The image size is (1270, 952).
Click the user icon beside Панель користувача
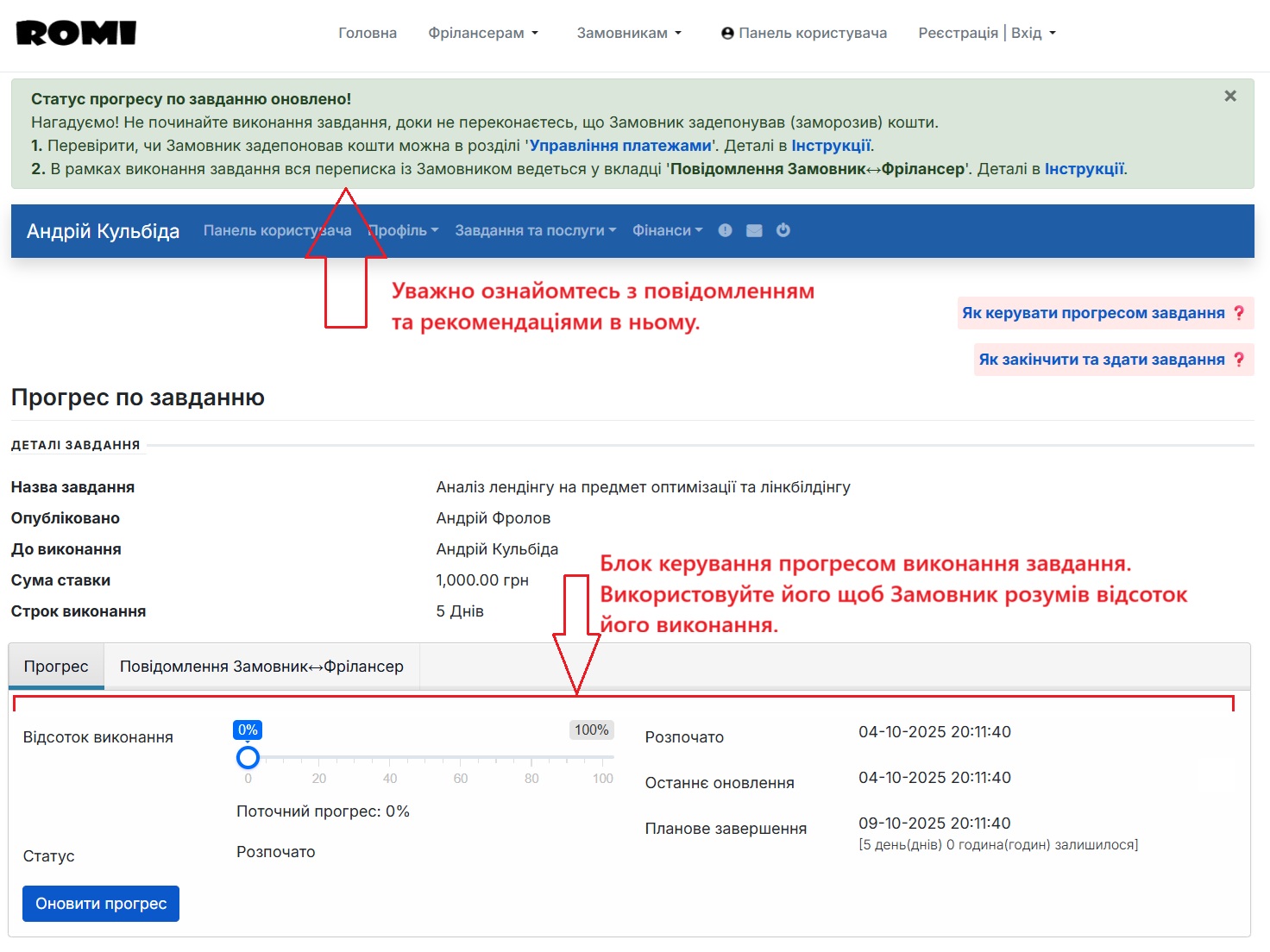point(726,33)
